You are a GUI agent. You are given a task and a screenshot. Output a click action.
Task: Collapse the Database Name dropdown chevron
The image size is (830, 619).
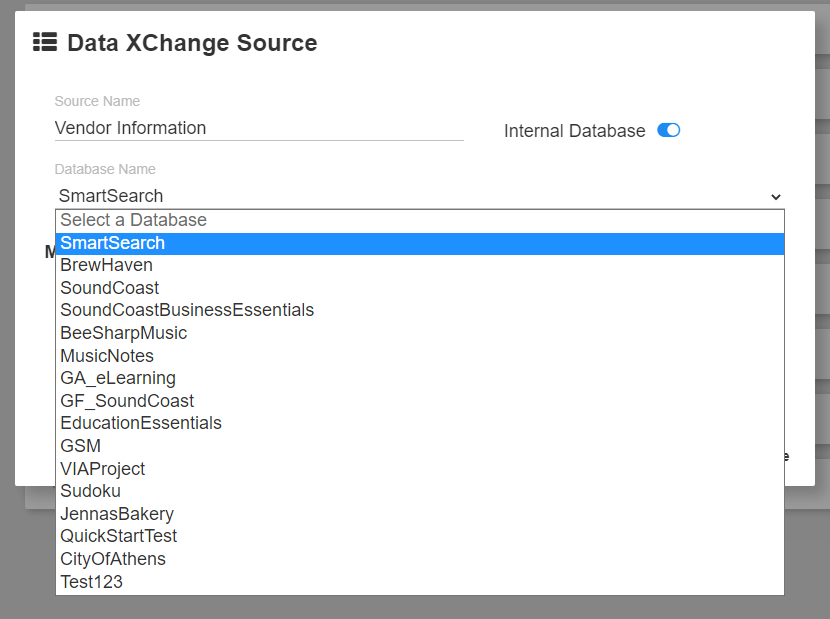776,197
